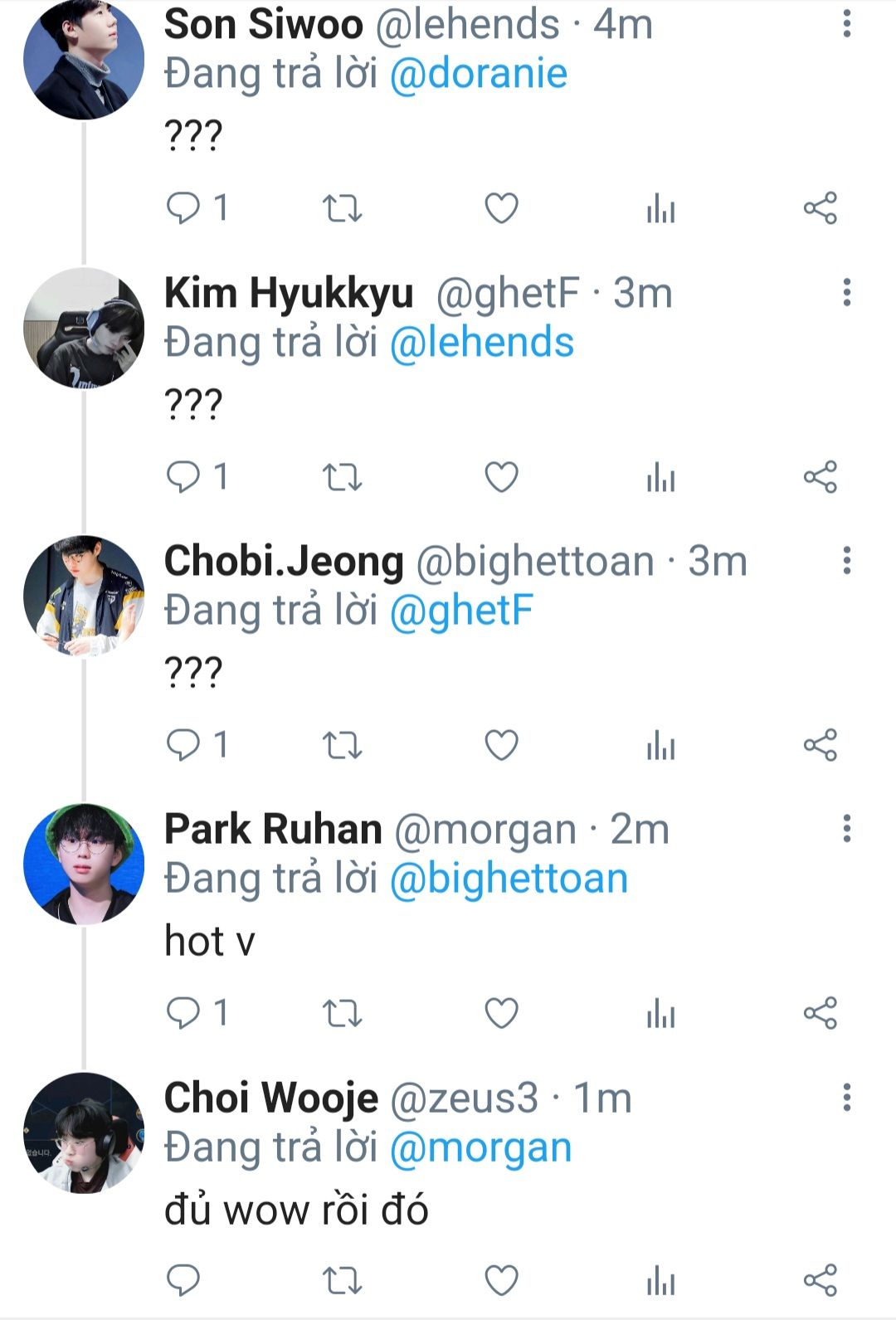Open Choi Wooje's avatar
This screenshot has width=896, height=1320.
point(84,1132)
